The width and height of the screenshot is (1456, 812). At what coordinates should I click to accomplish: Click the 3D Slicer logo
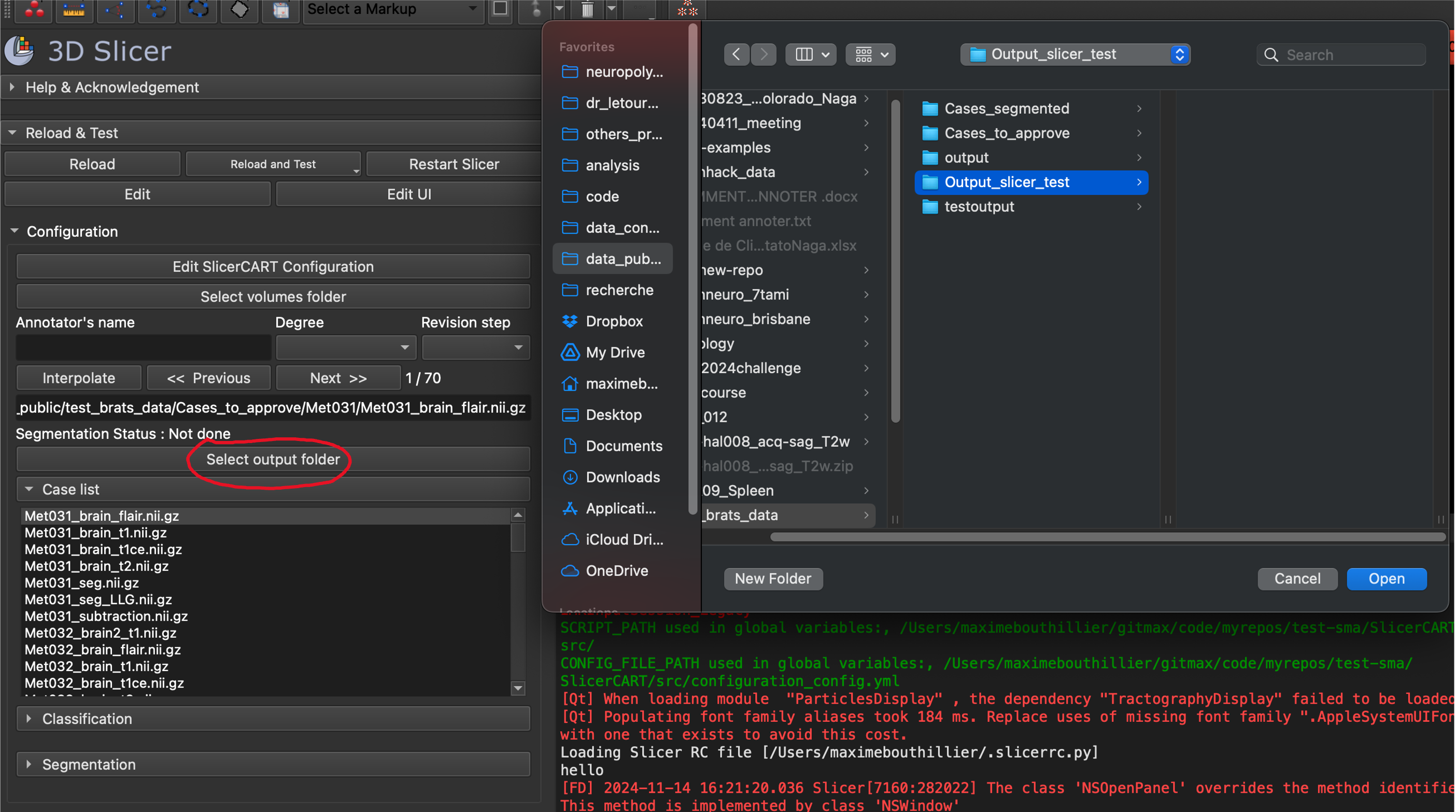pos(20,51)
